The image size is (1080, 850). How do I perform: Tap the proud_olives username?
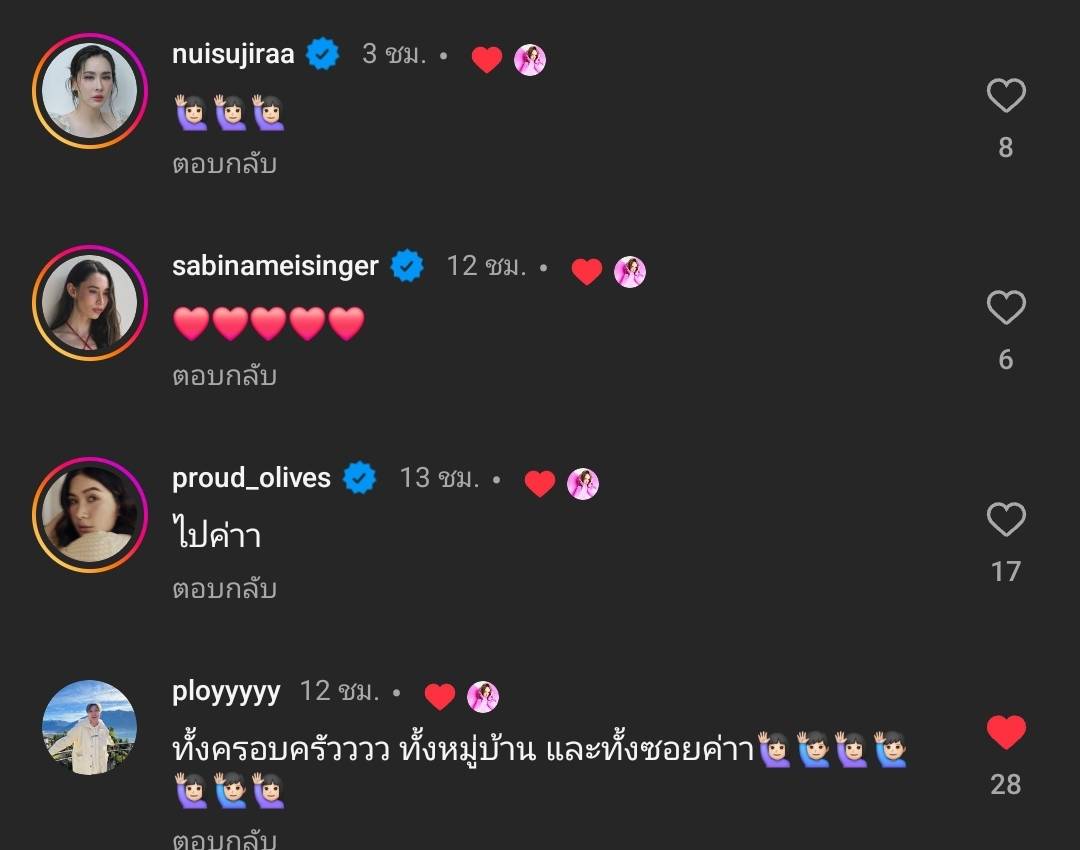[251, 478]
